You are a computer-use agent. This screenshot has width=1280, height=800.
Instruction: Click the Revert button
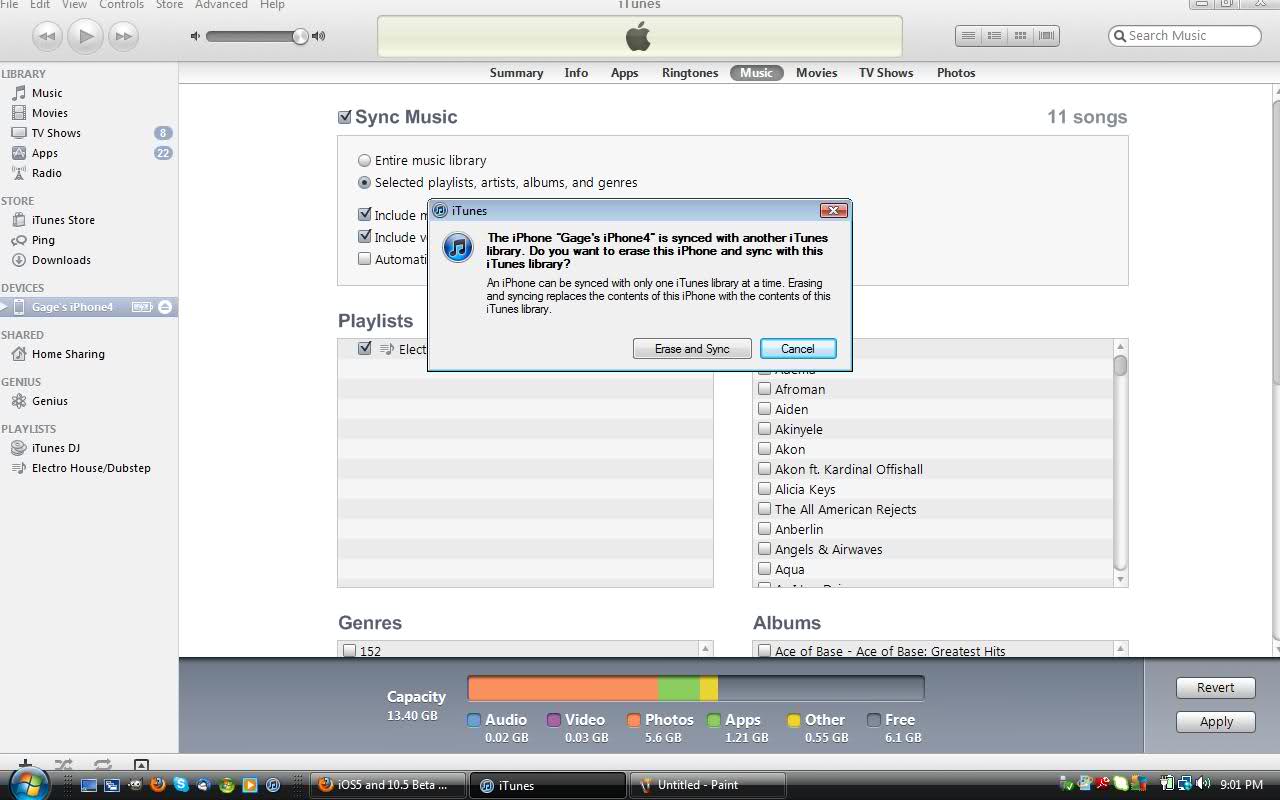tap(1216, 688)
